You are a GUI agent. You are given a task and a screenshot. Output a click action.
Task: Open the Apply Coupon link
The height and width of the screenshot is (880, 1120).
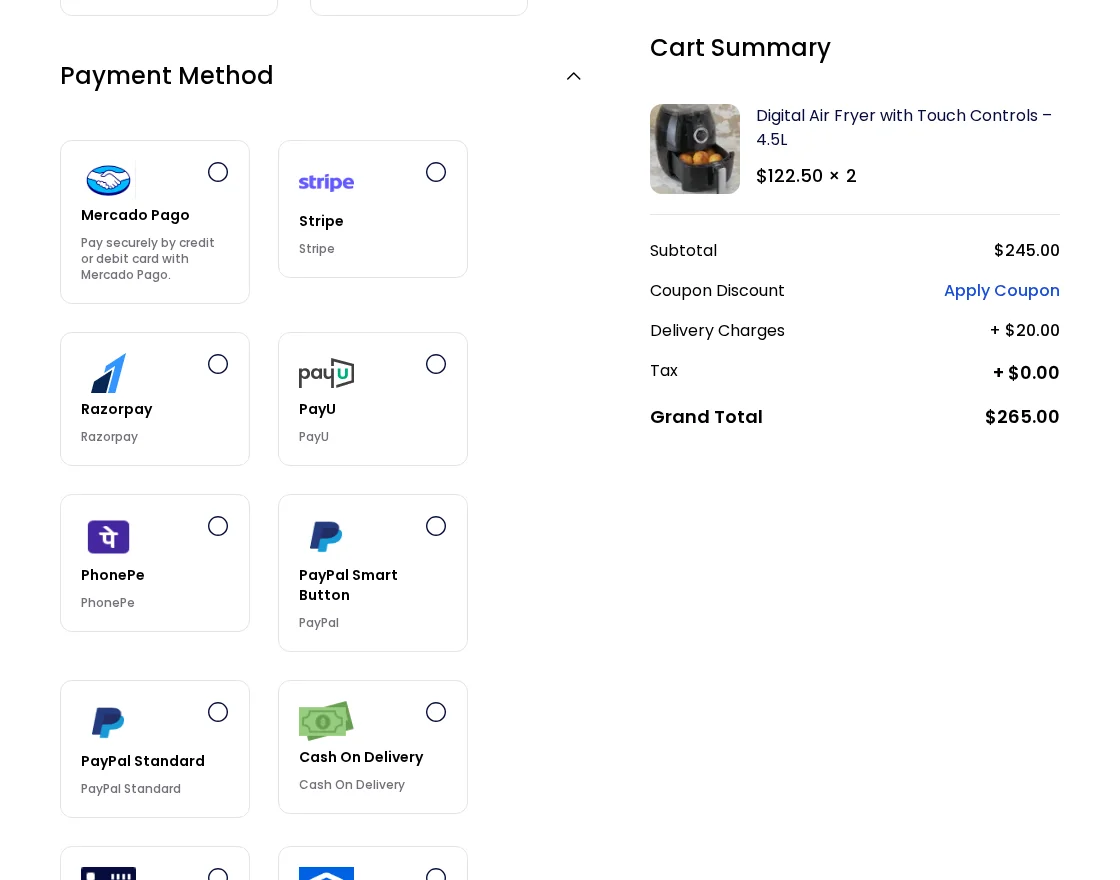tap(1001, 291)
